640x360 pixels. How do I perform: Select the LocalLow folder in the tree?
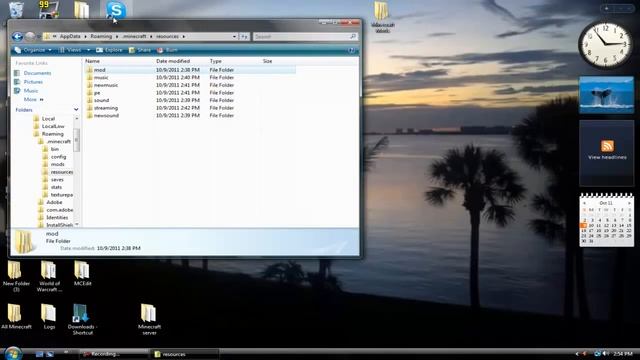click(53, 127)
